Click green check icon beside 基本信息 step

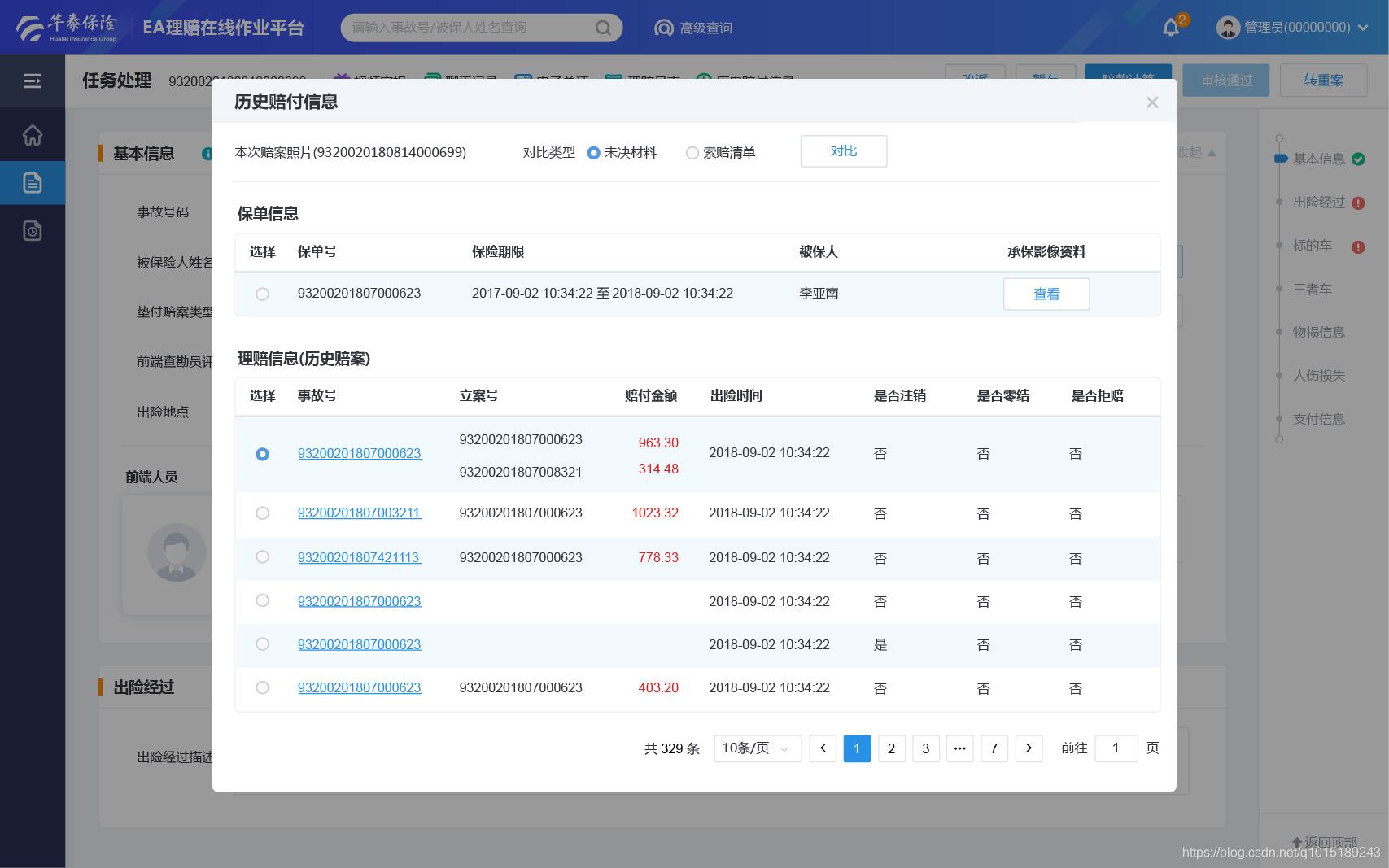(1358, 159)
